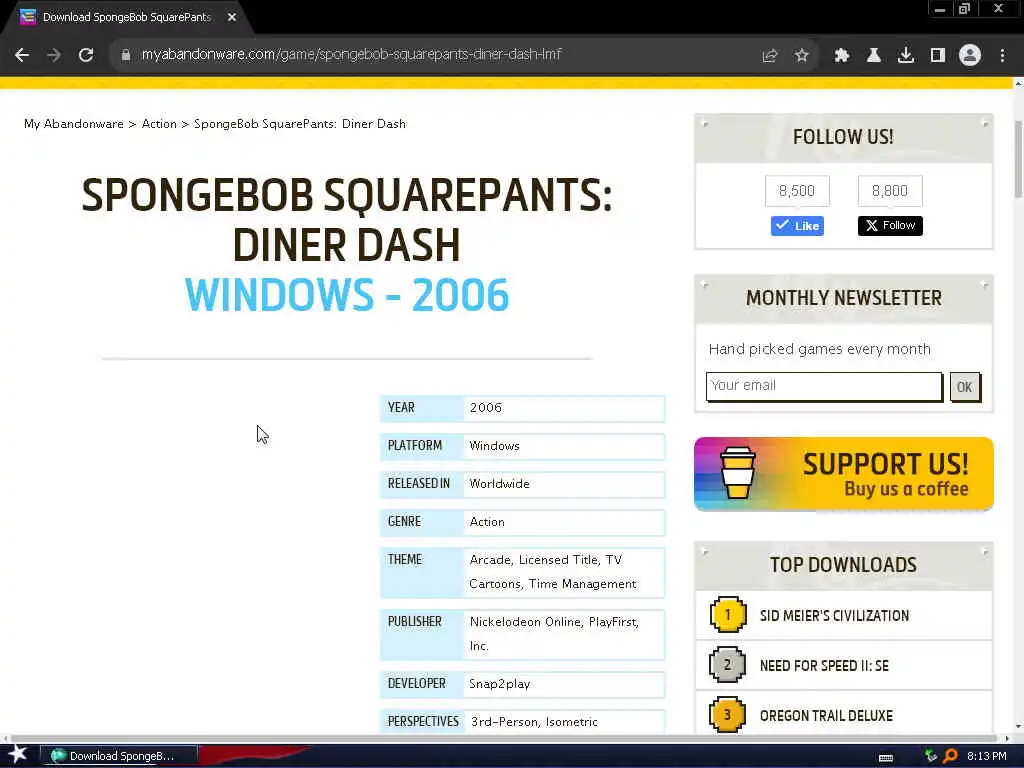Image resolution: width=1024 pixels, height=768 pixels.
Task: Close the Download SpongeBob tab
Action: point(232,18)
